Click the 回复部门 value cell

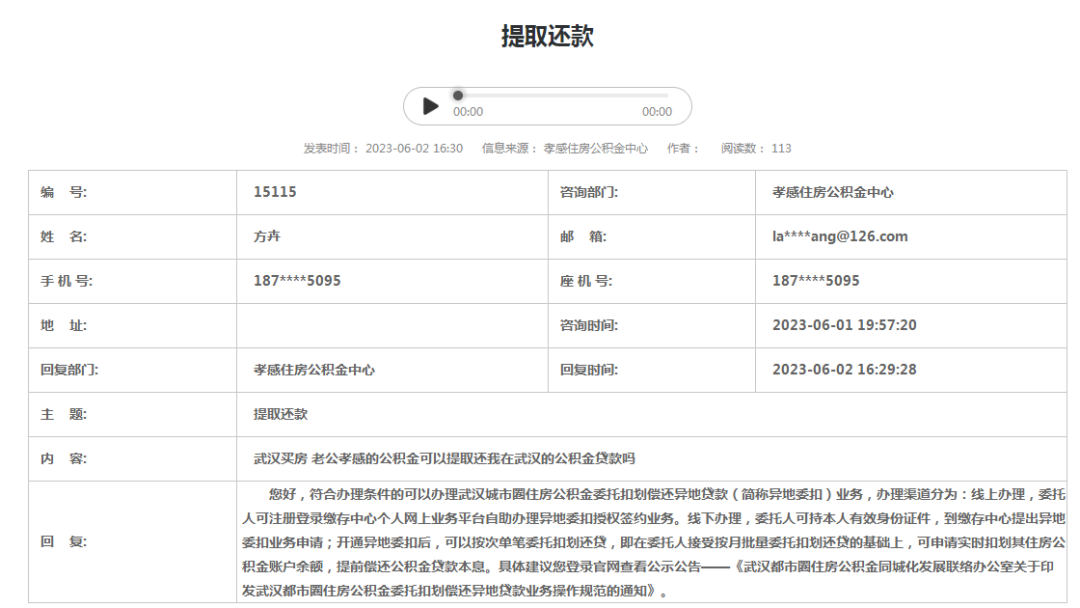(x=314, y=369)
